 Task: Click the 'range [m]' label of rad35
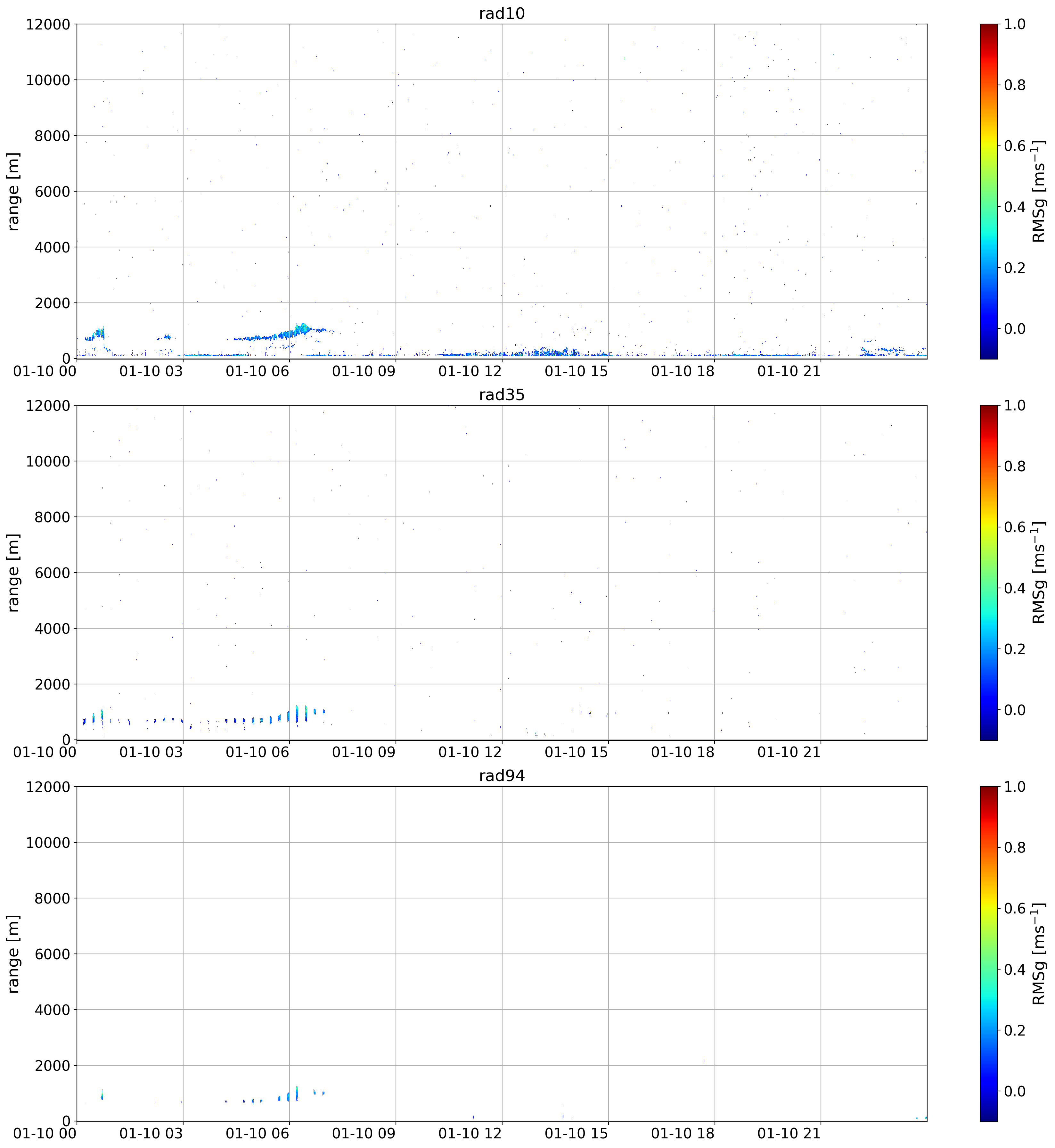pos(13,573)
